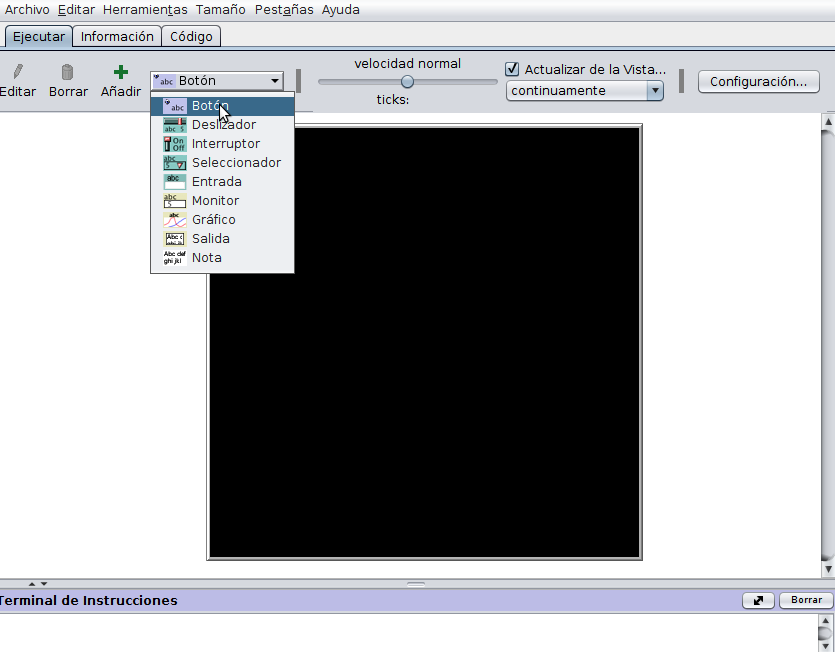Click the Gráfico plot icon
Image resolution: width=835 pixels, height=652 pixels.
175,220
